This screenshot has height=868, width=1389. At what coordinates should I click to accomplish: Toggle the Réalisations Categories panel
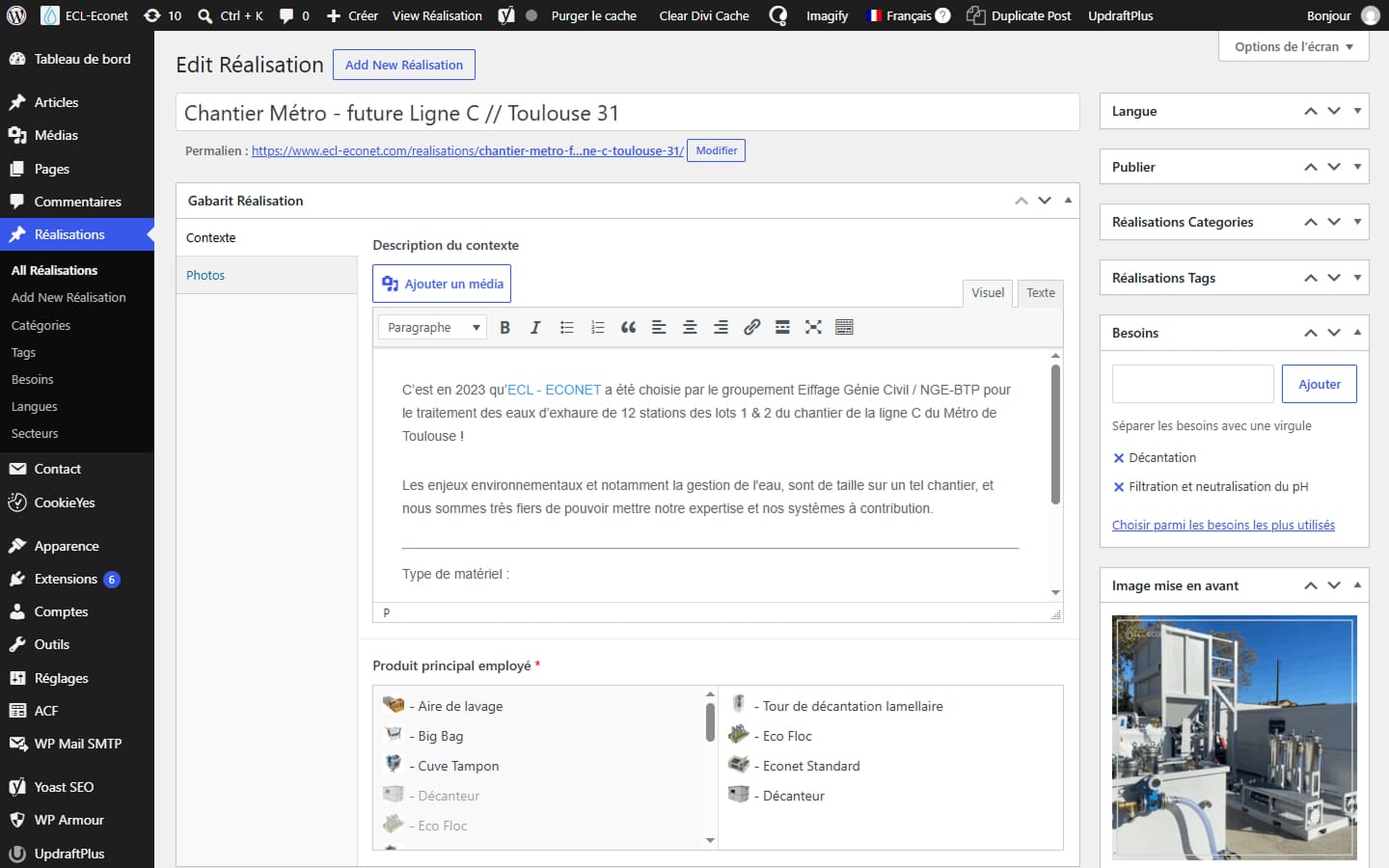click(x=1357, y=222)
